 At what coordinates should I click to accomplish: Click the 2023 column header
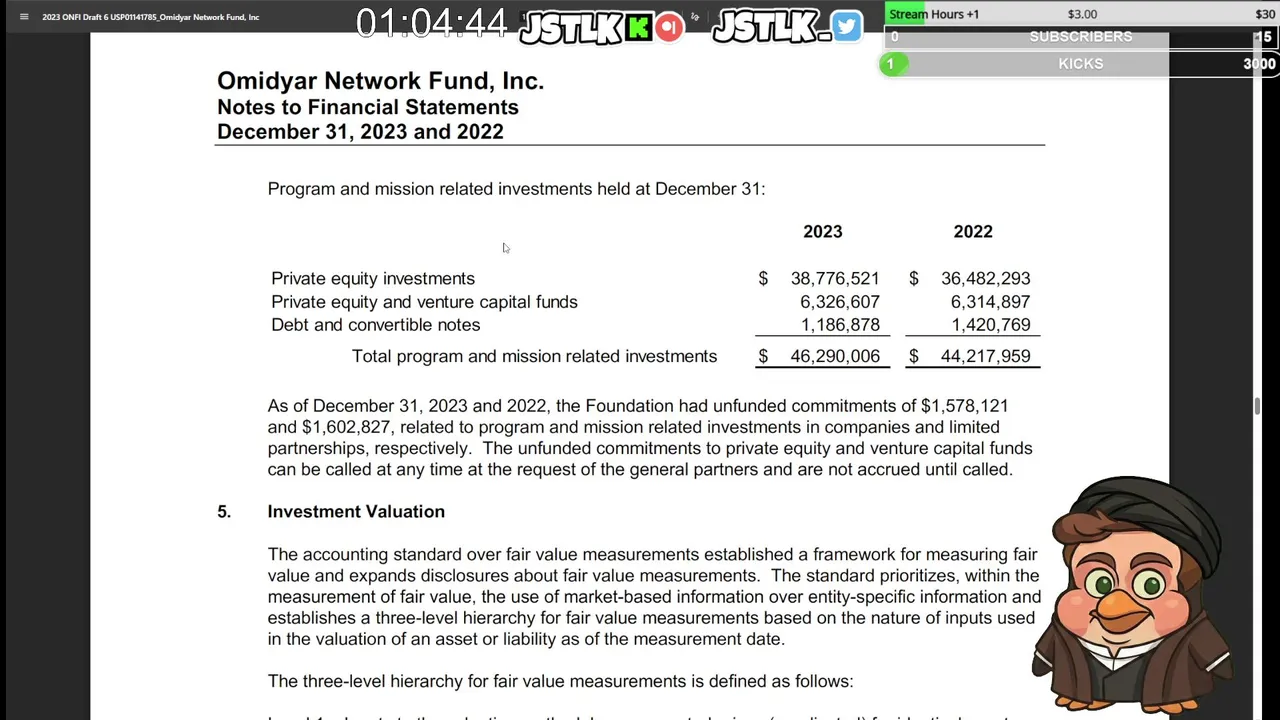click(x=823, y=232)
